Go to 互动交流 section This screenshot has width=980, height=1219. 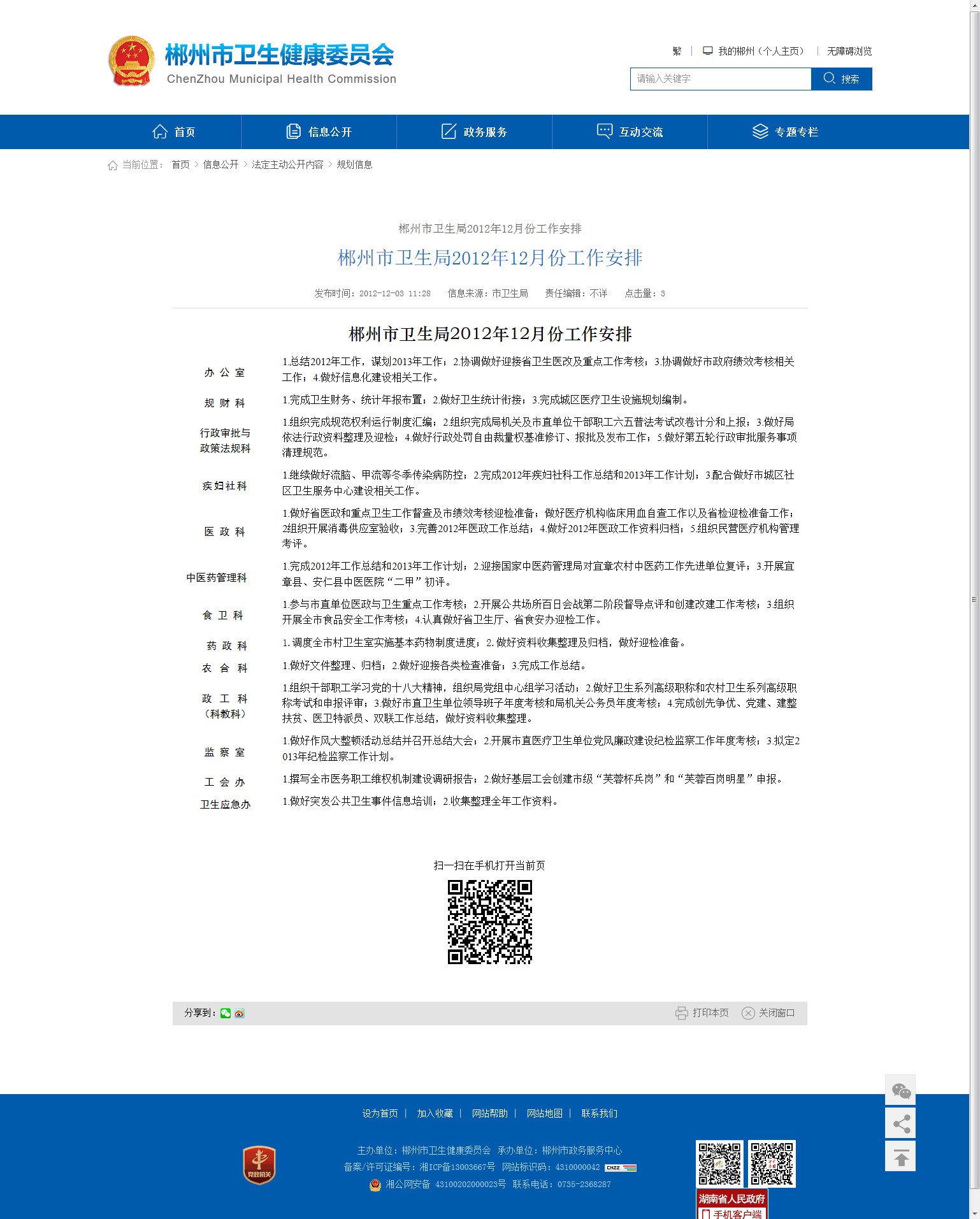pyautogui.click(x=630, y=132)
